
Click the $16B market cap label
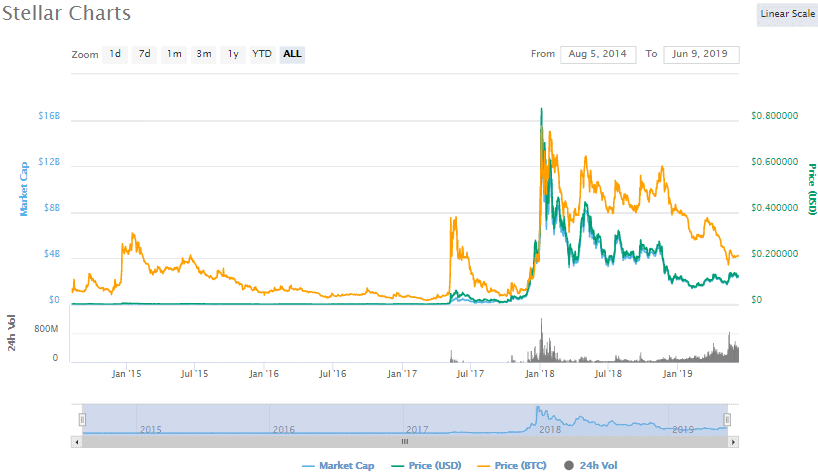point(49,116)
